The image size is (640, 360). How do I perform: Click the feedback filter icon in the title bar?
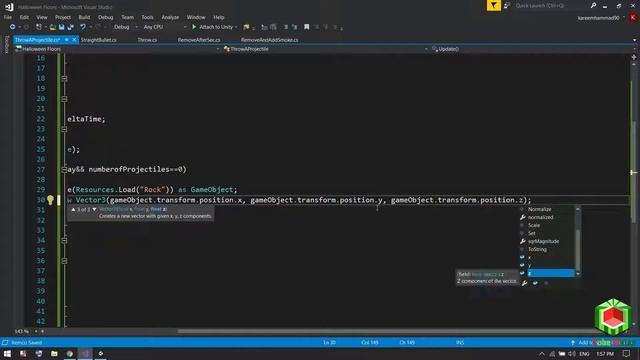pos(493,5)
